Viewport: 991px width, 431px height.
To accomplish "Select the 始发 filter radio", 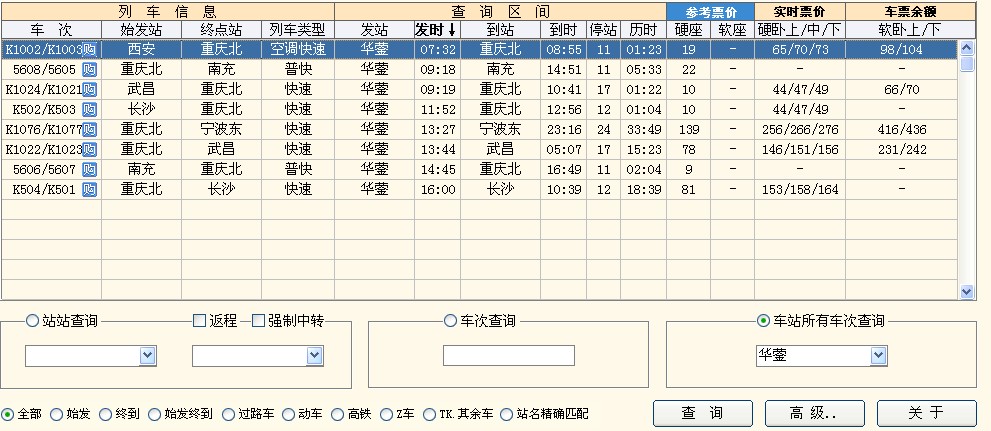I will (x=56, y=415).
